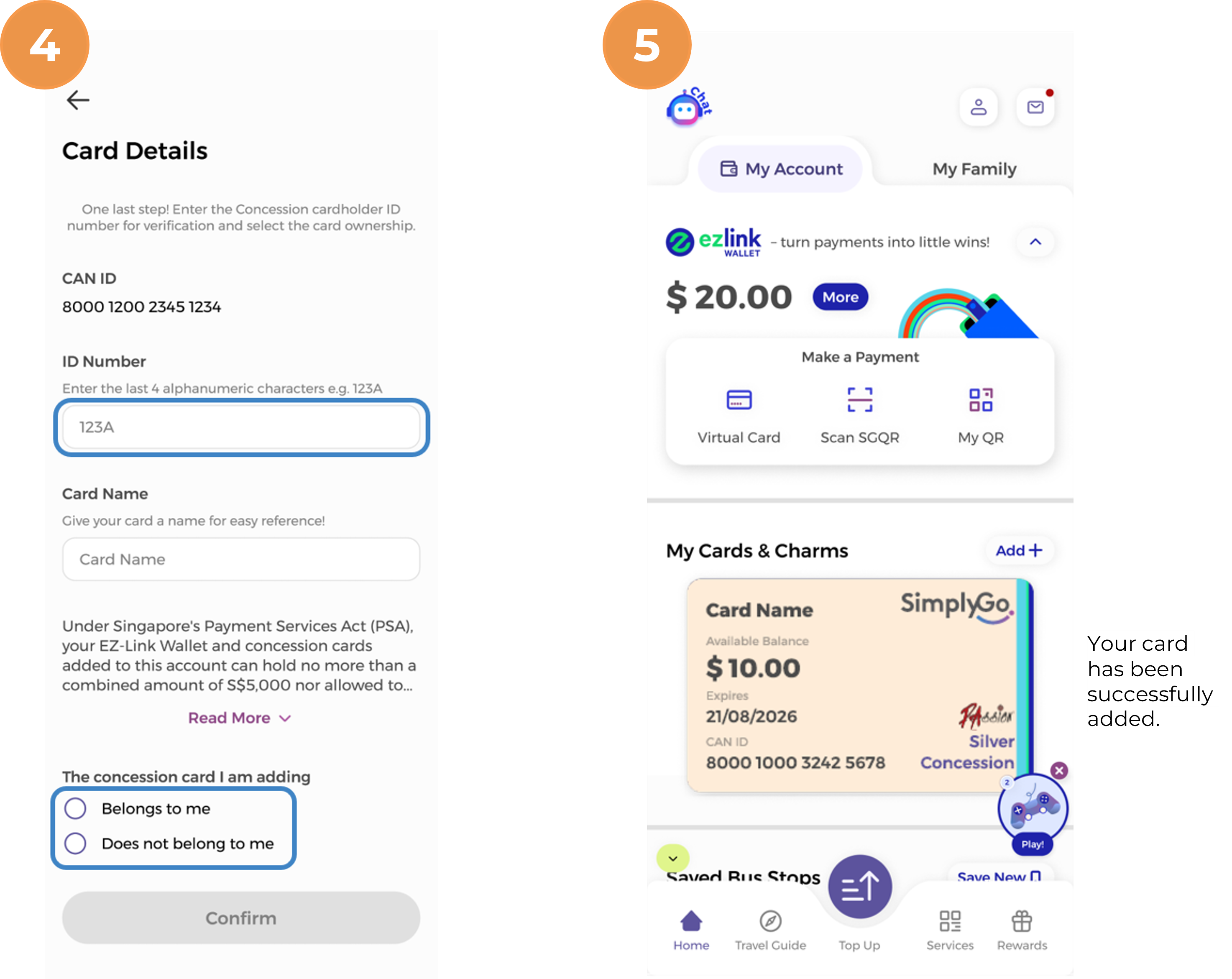Tap Add to add a new card

1020,550
